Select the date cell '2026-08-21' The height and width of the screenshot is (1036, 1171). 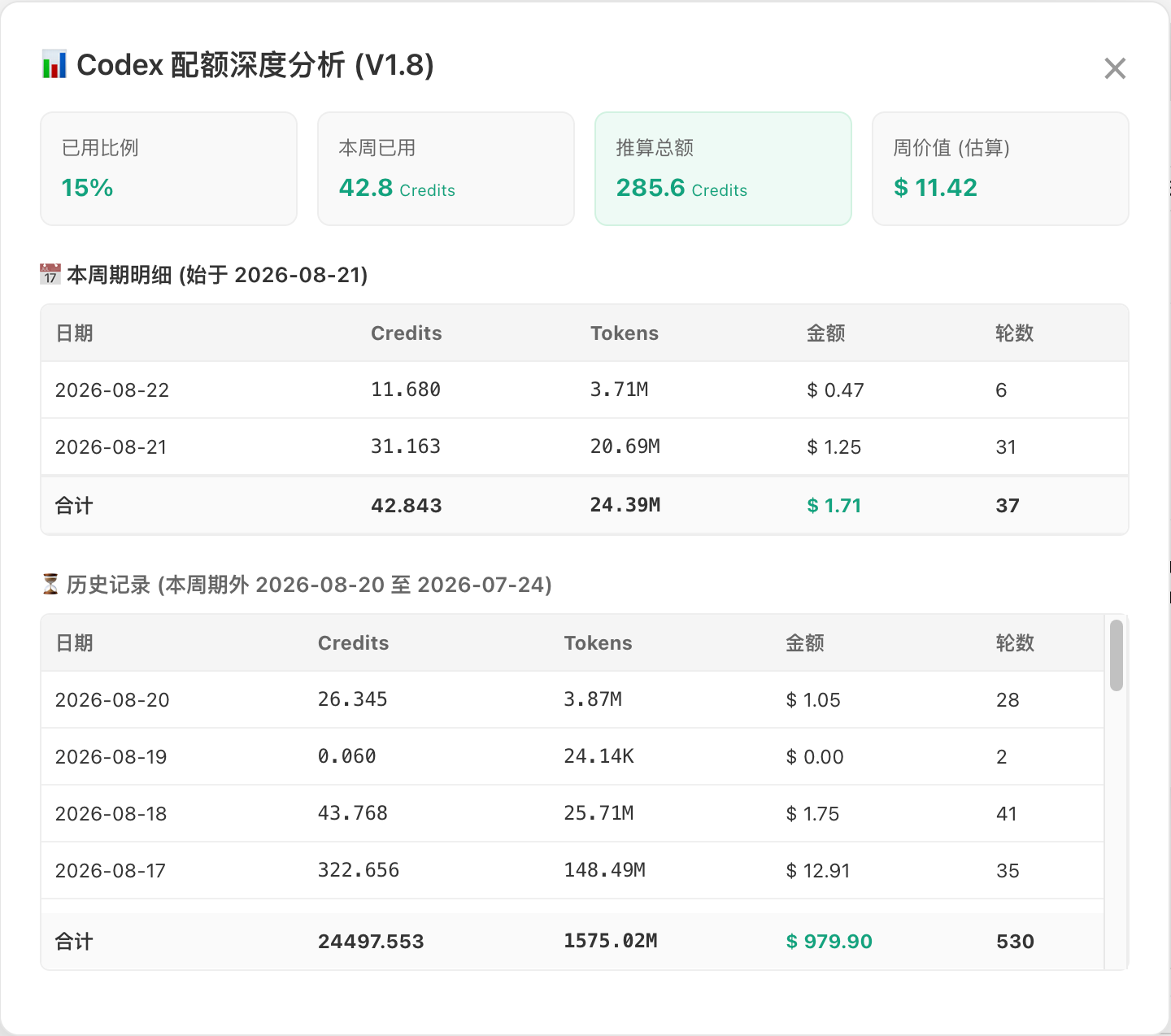[111, 447]
